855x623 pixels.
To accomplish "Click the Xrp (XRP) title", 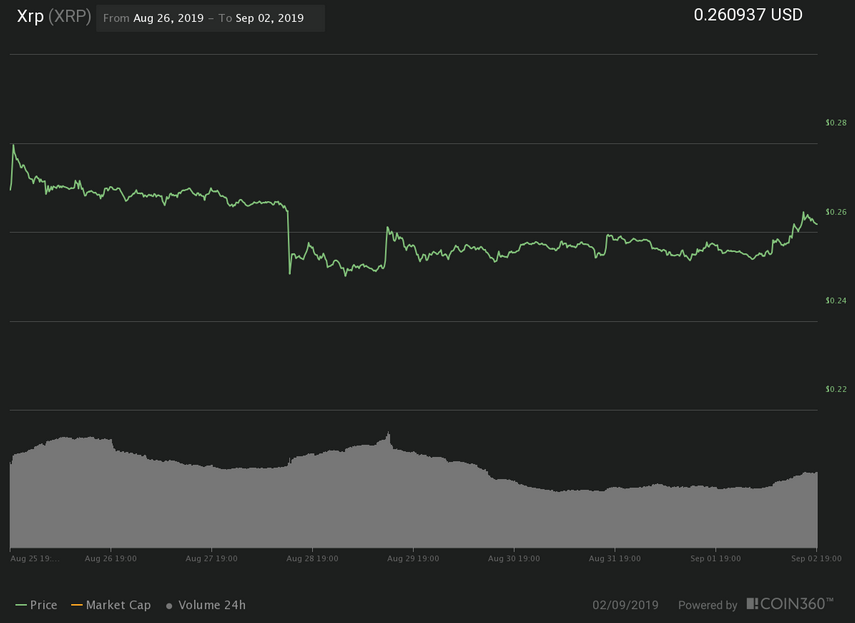I will (x=54, y=16).
